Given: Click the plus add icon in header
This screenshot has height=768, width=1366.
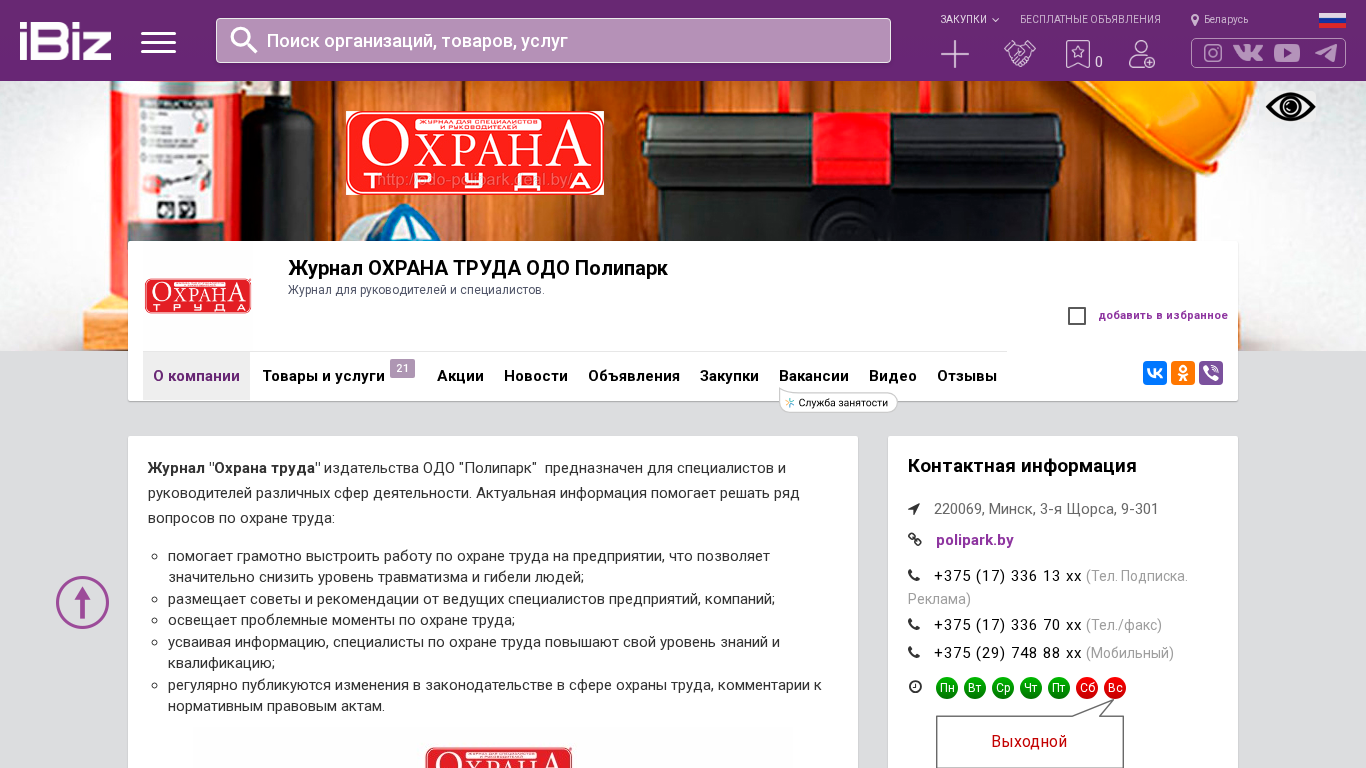Looking at the screenshot, I should click(x=955, y=54).
